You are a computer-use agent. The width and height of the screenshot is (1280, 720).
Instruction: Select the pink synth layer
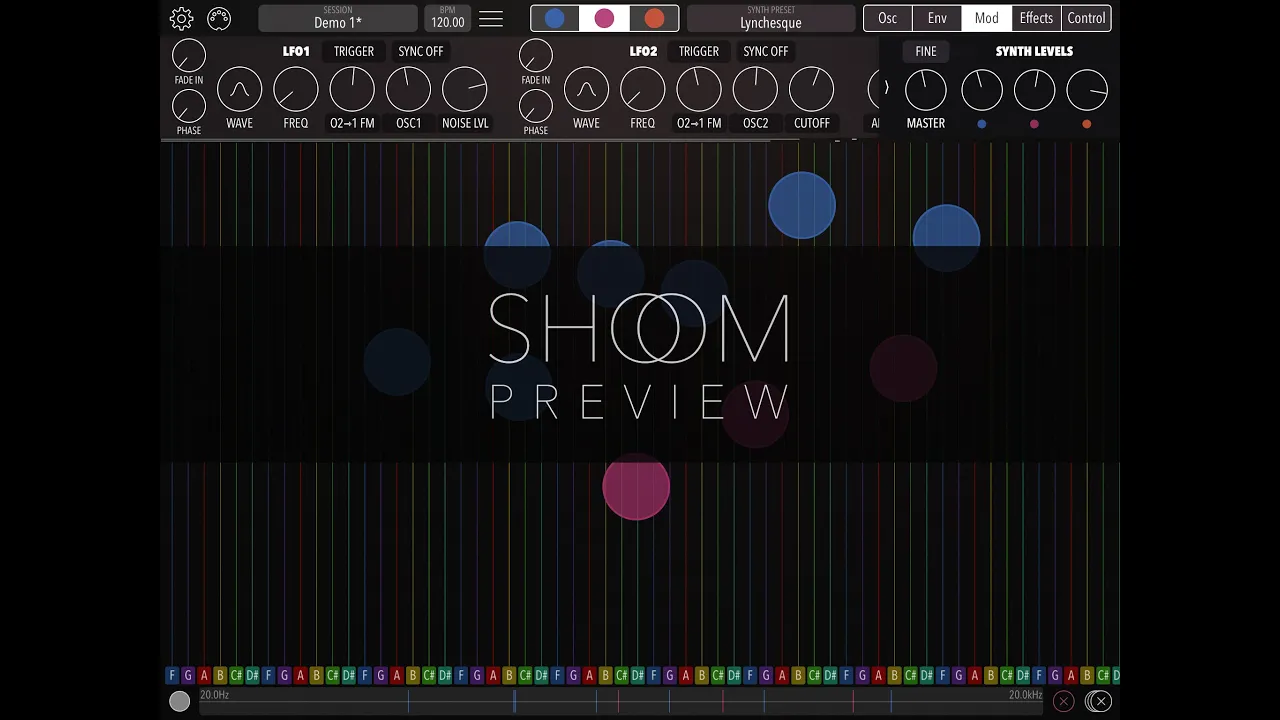tap(604, 18)
